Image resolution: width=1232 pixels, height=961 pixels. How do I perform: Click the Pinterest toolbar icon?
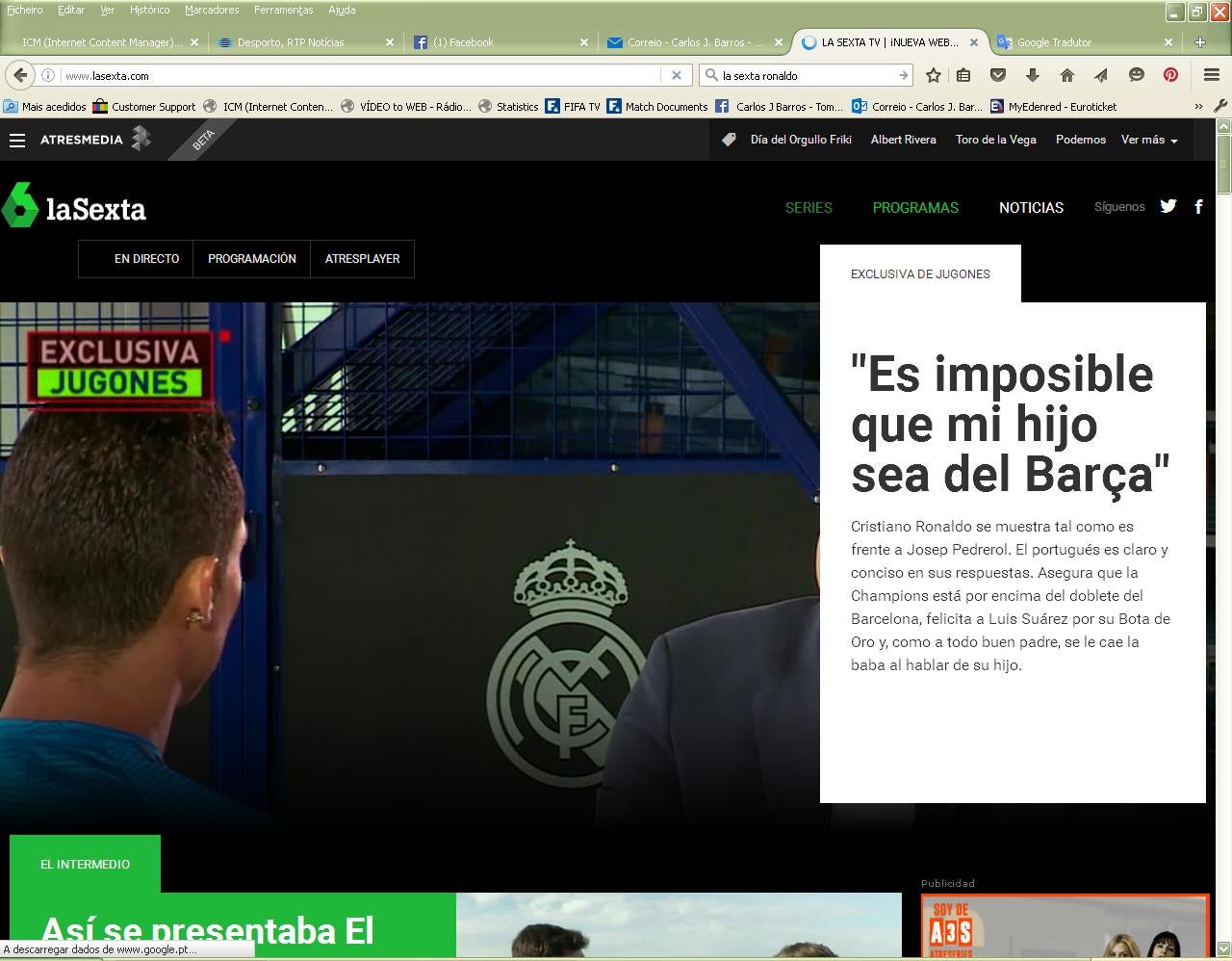coord(1170,75)
